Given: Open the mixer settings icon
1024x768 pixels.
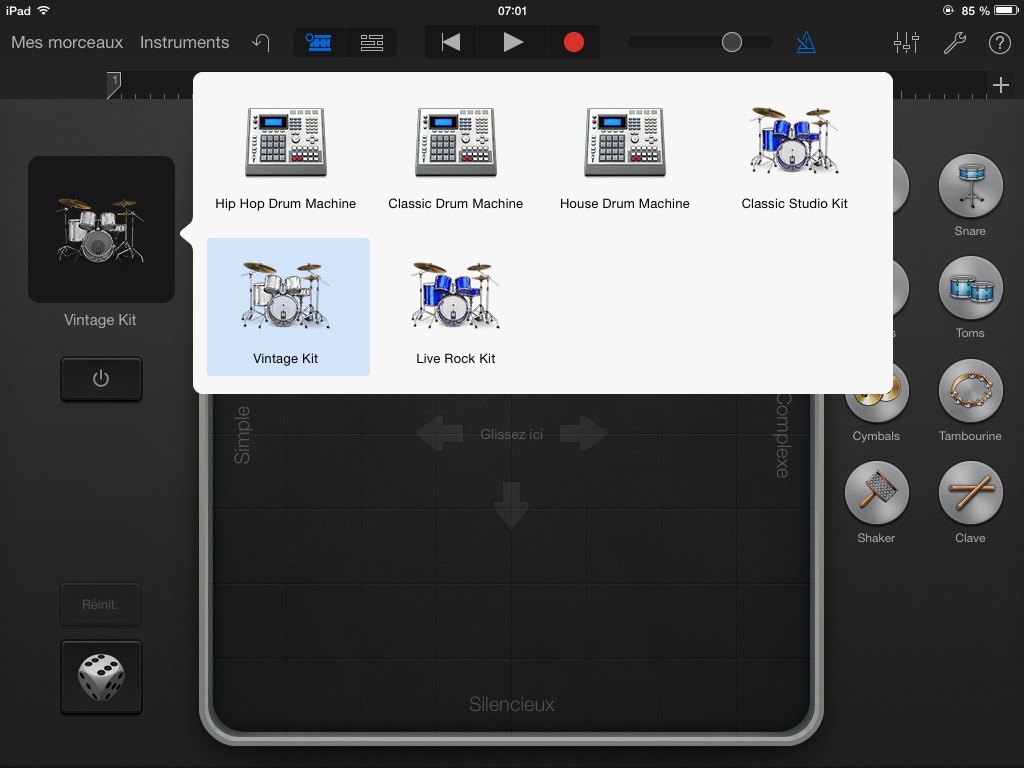Looking at the screenshot, I should click(x=906, y=42).
